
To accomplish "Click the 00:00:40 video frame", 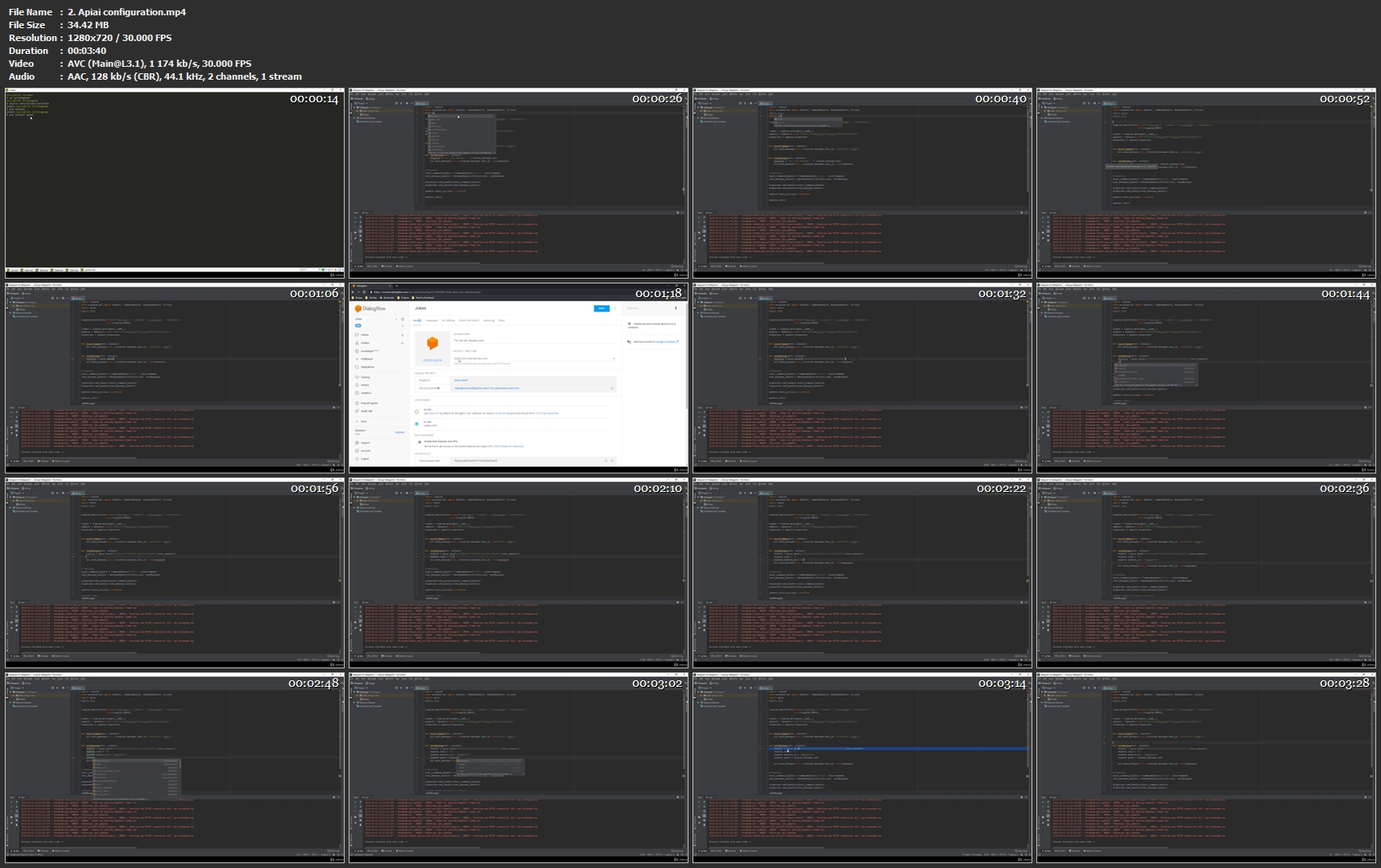I will click(862, 183).
